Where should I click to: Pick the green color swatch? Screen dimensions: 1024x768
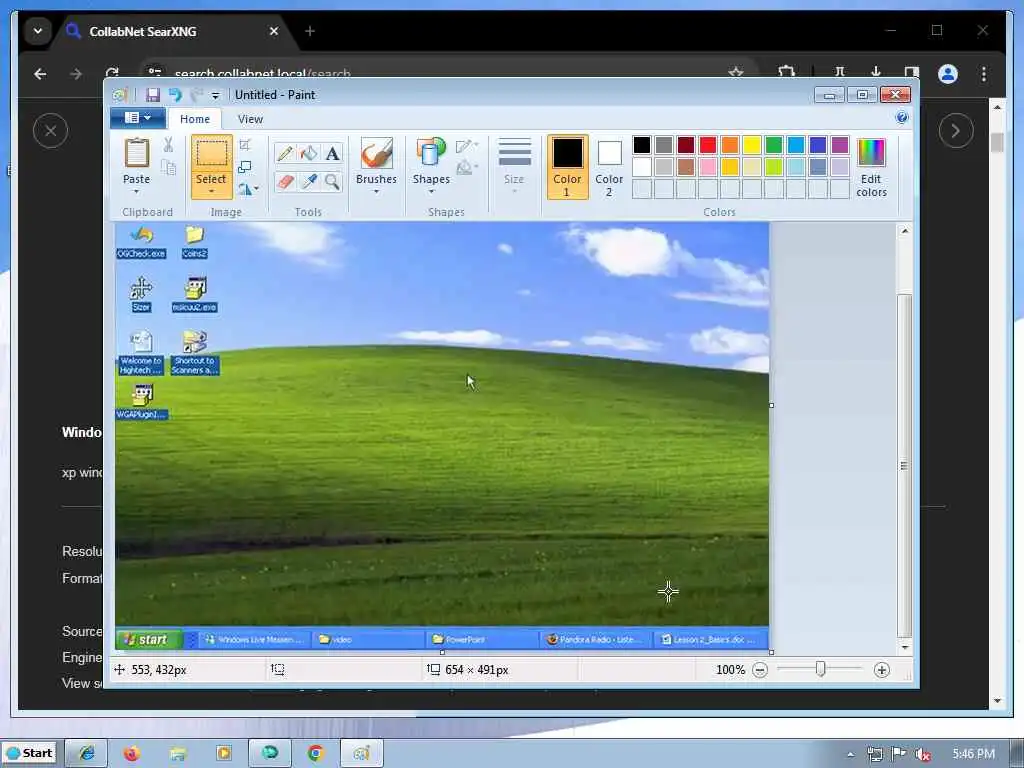click(774, 145)
